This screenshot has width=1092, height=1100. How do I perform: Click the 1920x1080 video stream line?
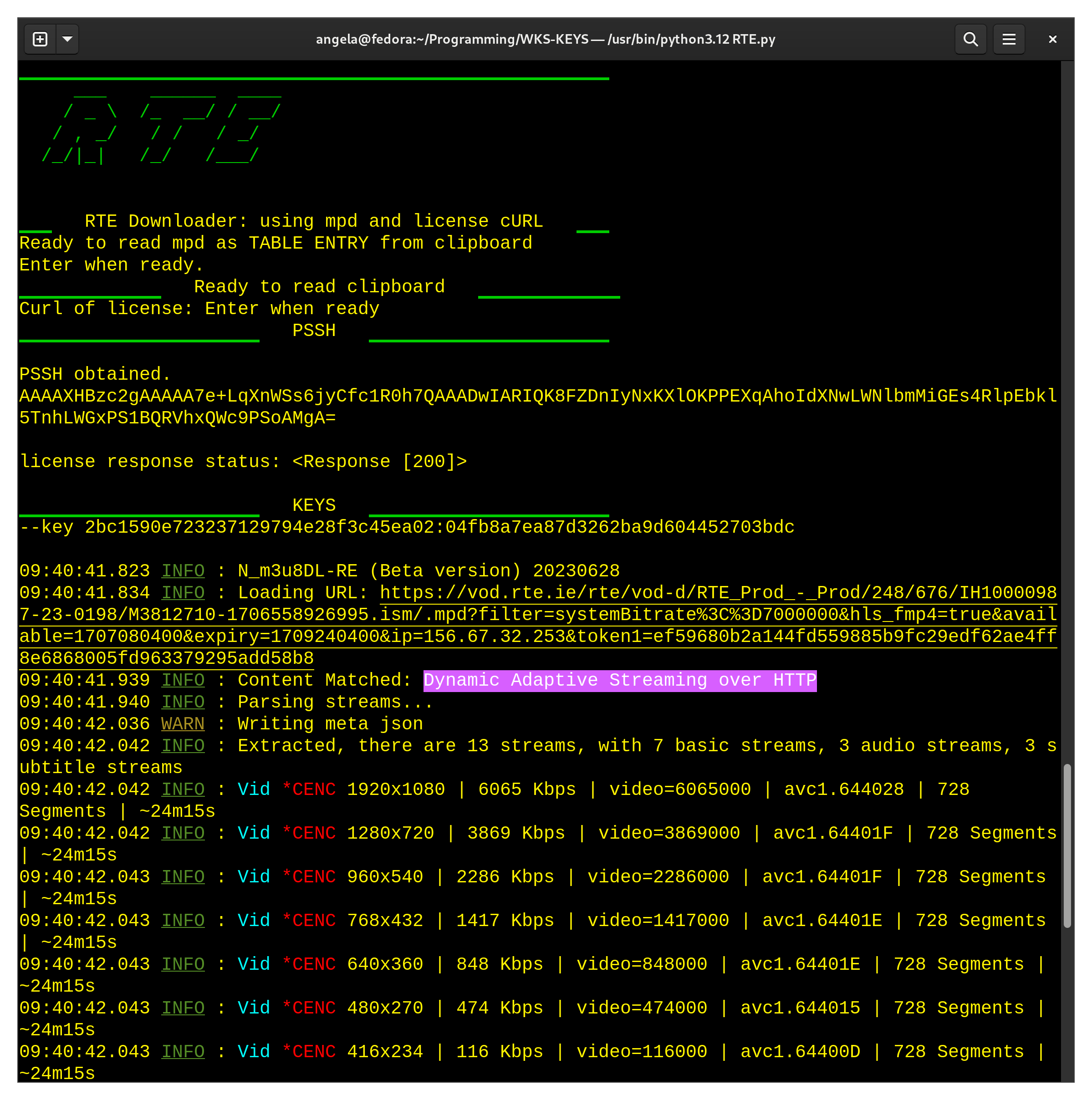pyautogui.click(x=395, y=789)
